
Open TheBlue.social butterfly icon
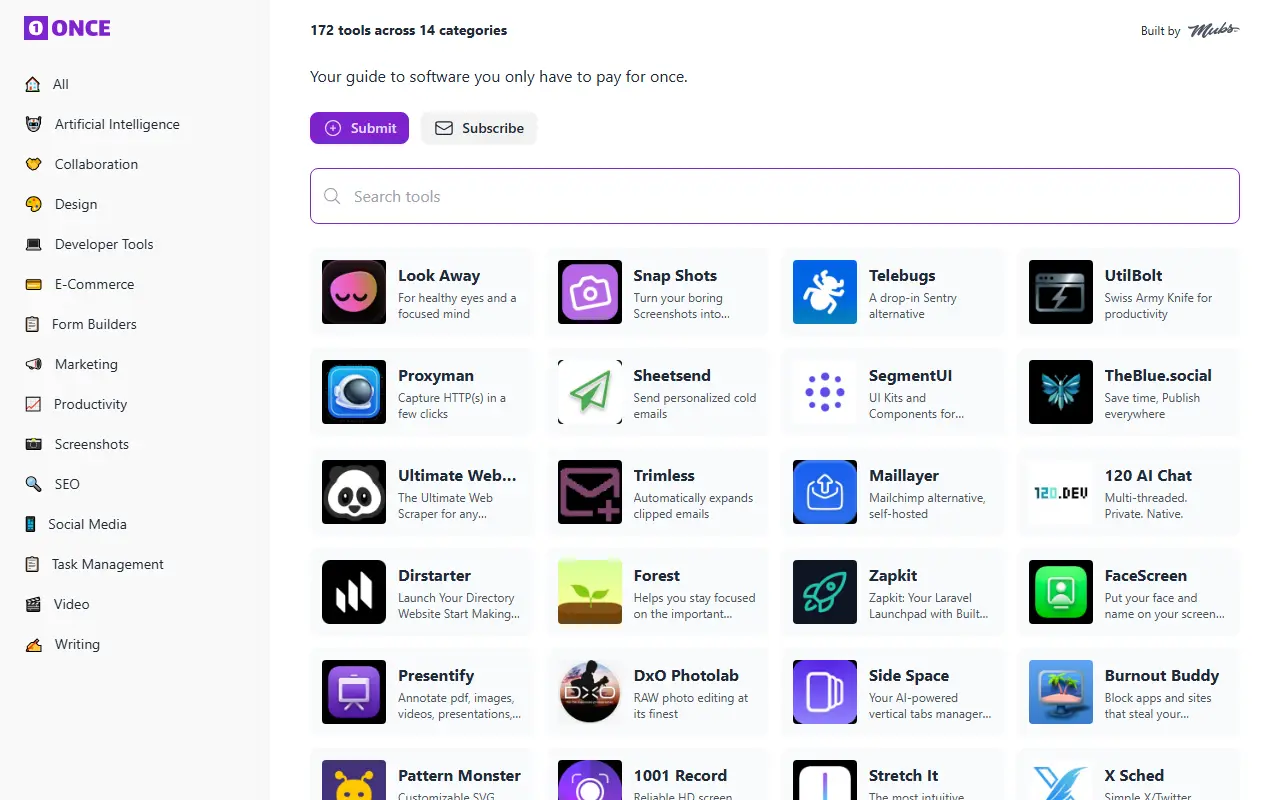[x=1061, y=392]
